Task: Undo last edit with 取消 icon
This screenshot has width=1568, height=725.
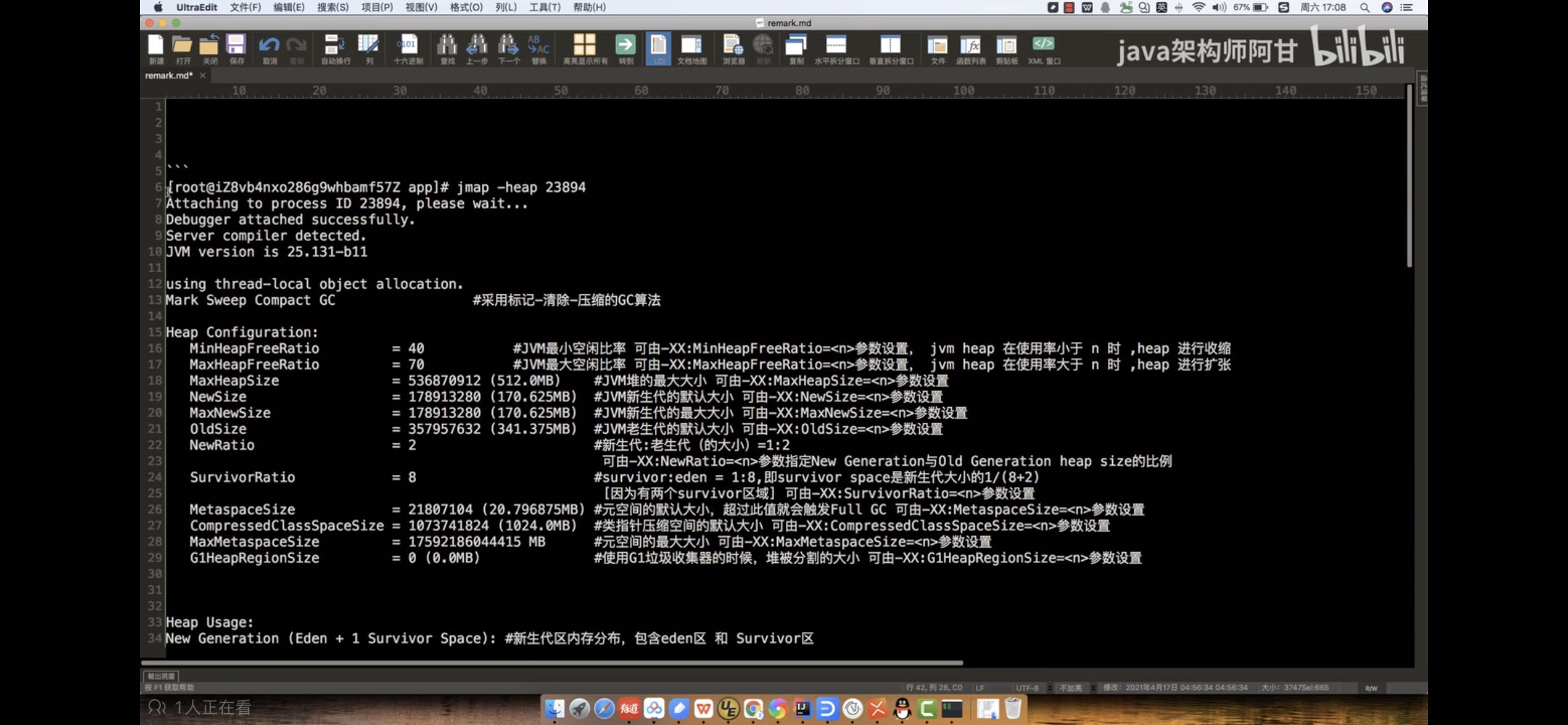Action: pos(269,49)
